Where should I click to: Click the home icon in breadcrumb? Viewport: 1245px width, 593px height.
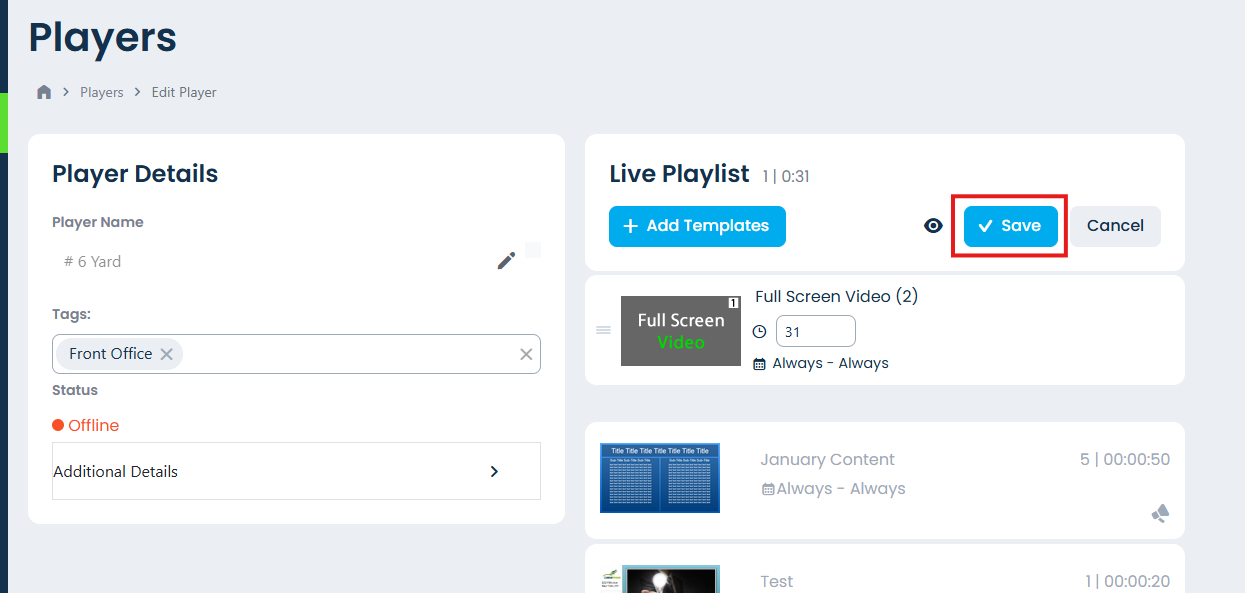[44, 92]
